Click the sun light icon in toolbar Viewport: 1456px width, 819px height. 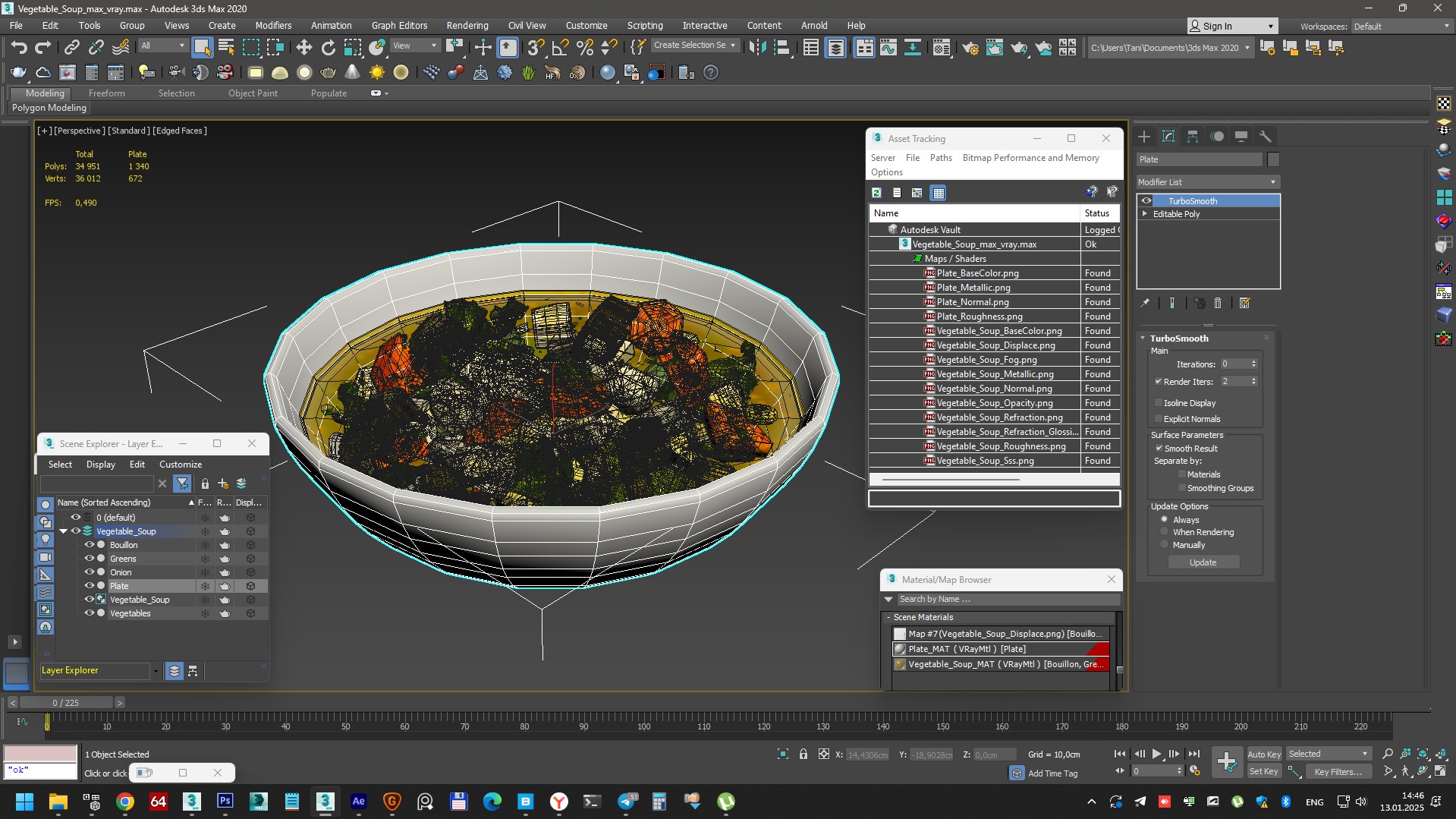tap(376, 73)
